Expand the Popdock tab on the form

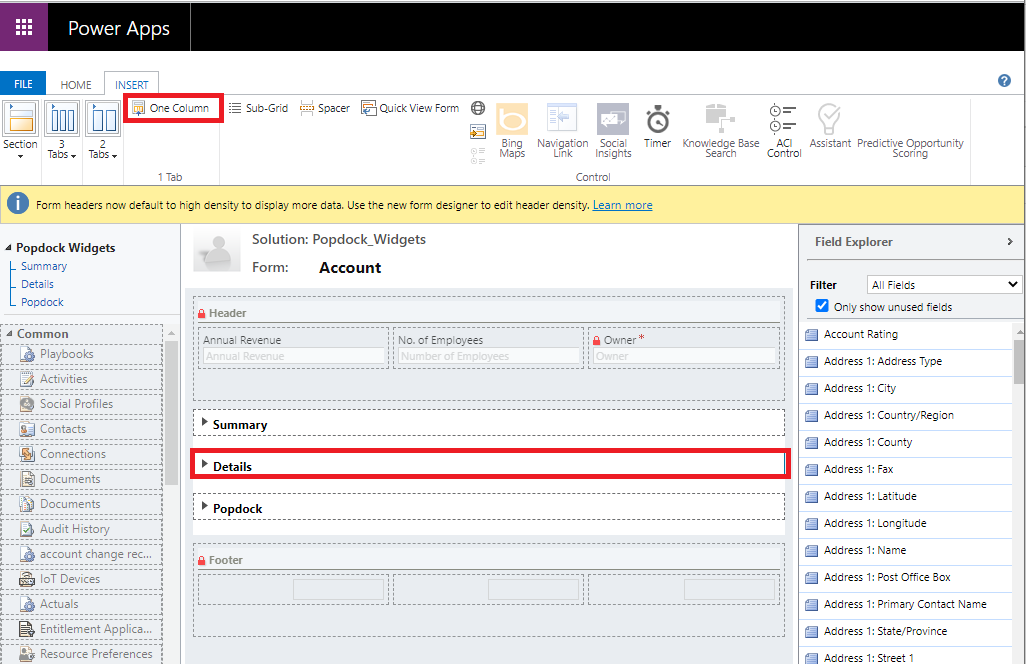click(205, 506)
